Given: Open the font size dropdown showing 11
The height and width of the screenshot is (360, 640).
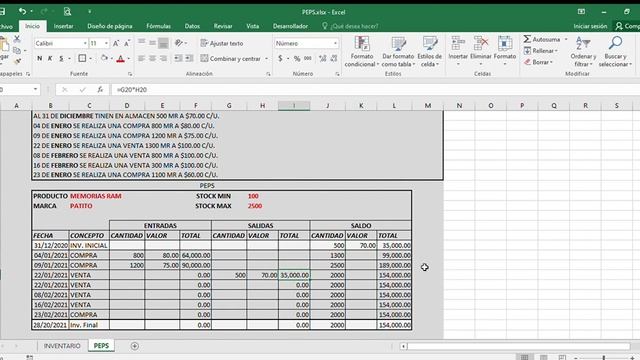Looking at the screenshot, I should [106, 43].
